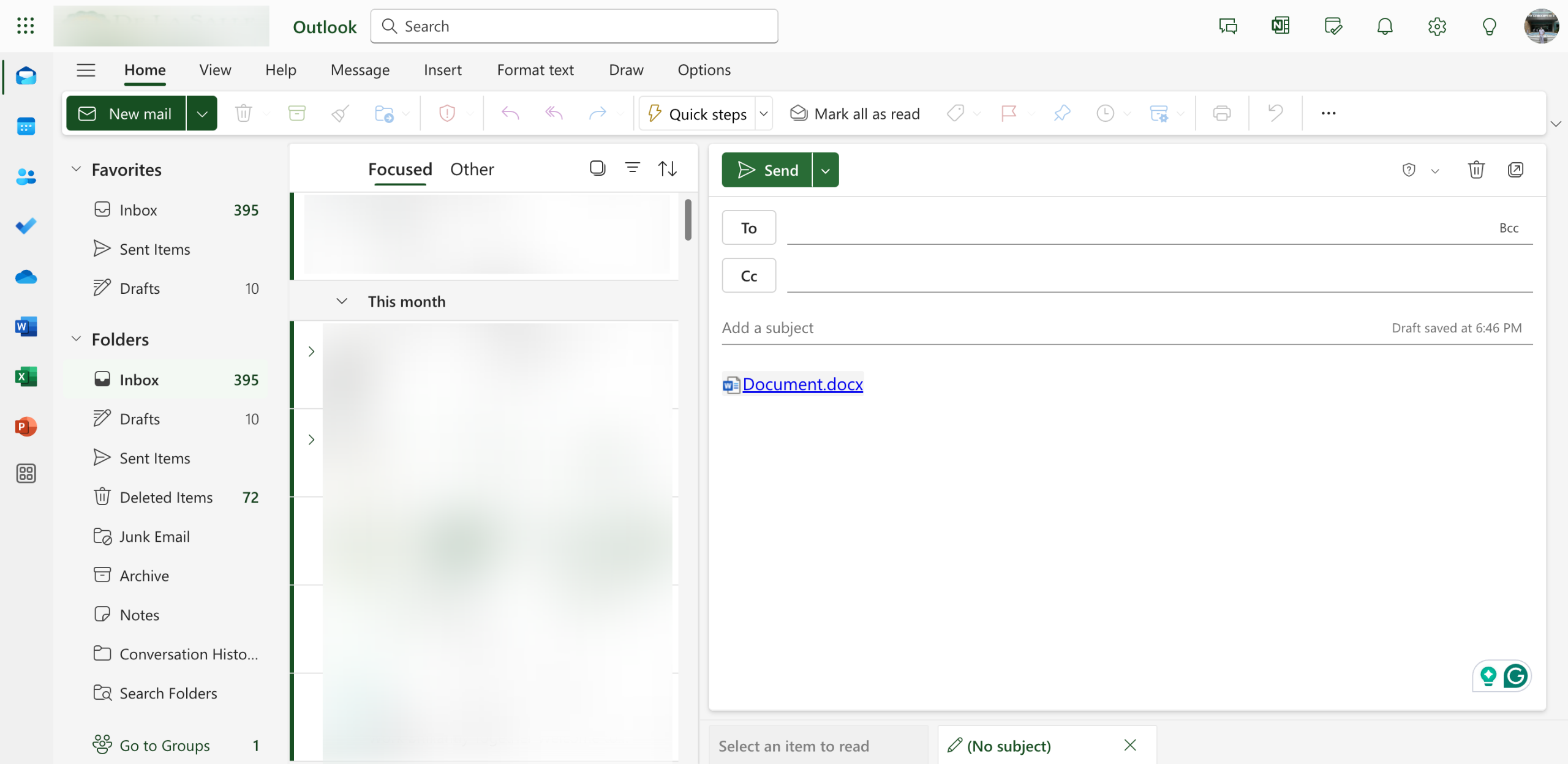Switch to the Other inbox tab
The height and width of the screenshot is (764, 1568).
tap(472, 169)
